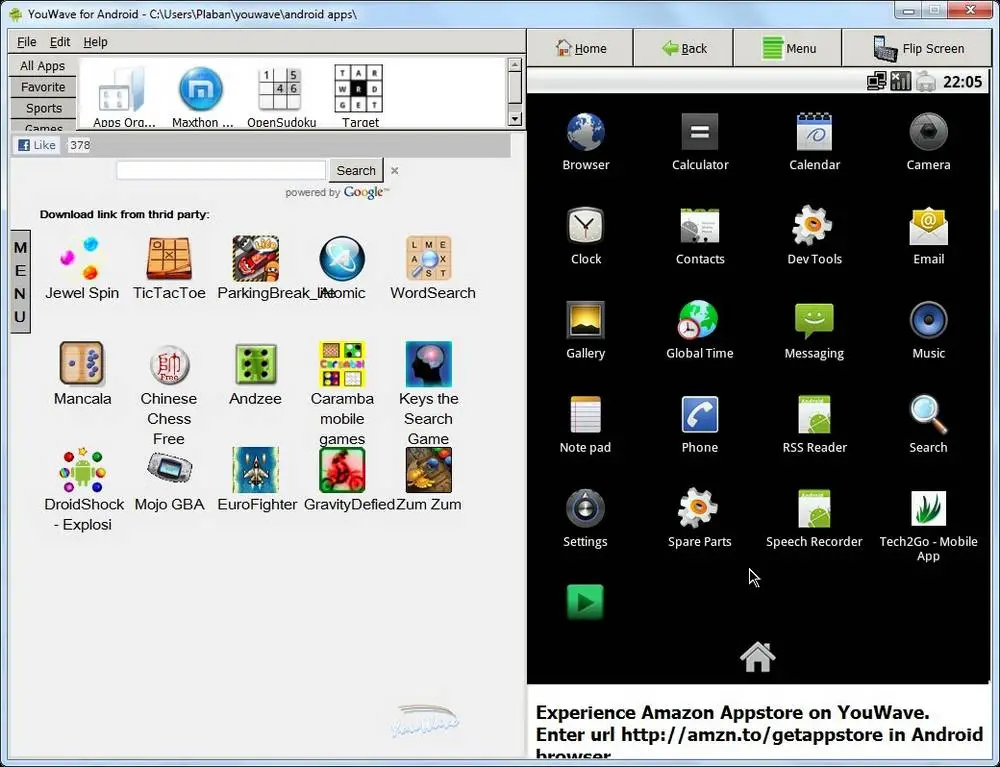This screenshot has height=767, width=1000.
Task: Launch the Calculator app
Action: point(700,133)
